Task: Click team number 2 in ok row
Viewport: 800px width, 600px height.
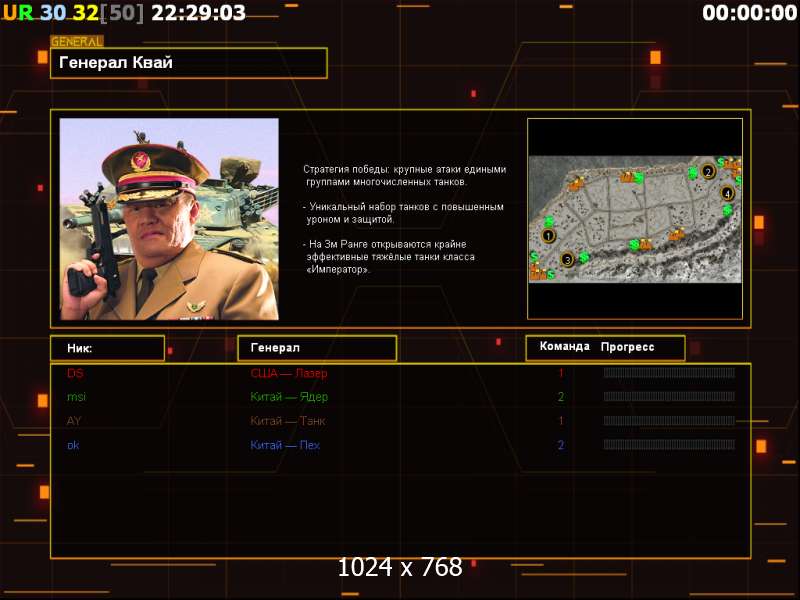Action: pyautogui.click(x=561, y=445)
